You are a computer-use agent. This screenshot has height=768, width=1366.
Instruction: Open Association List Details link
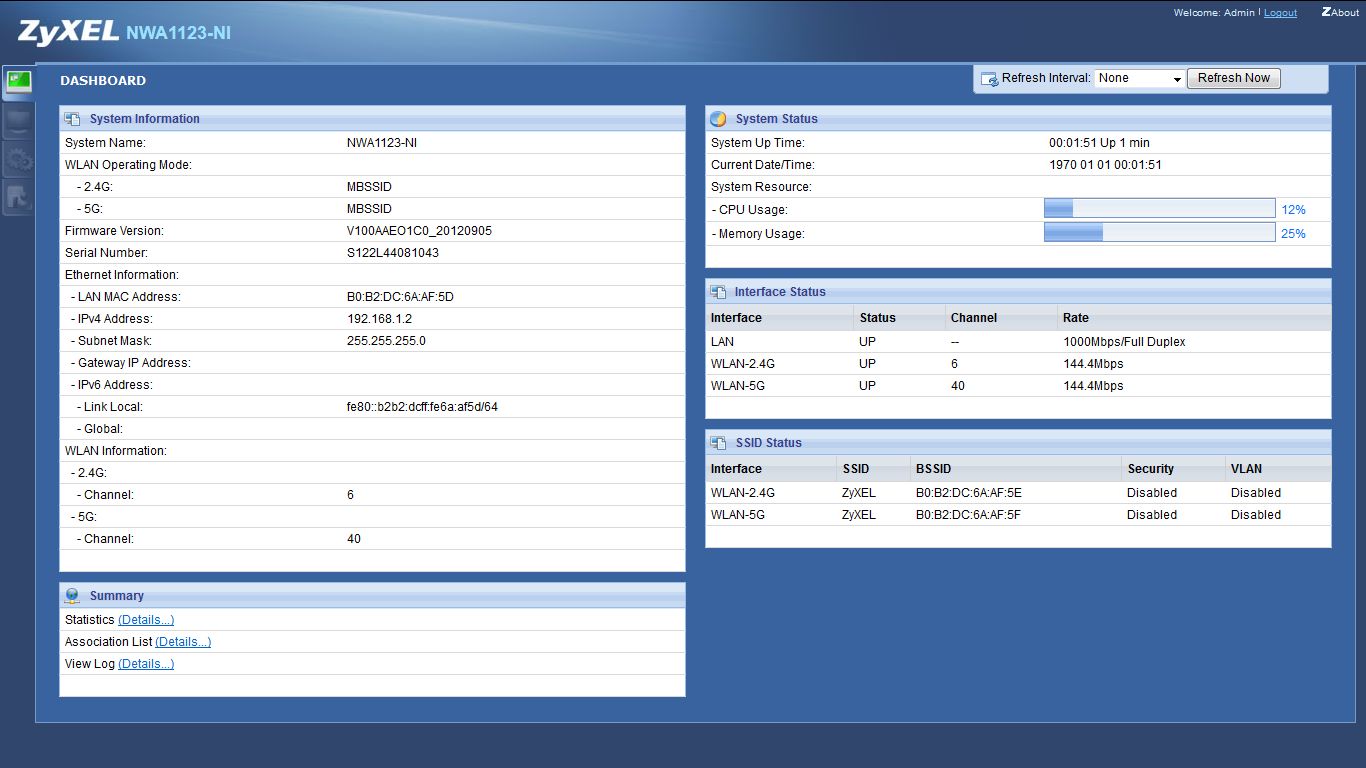pyautogui.click(x=183, y=642)
